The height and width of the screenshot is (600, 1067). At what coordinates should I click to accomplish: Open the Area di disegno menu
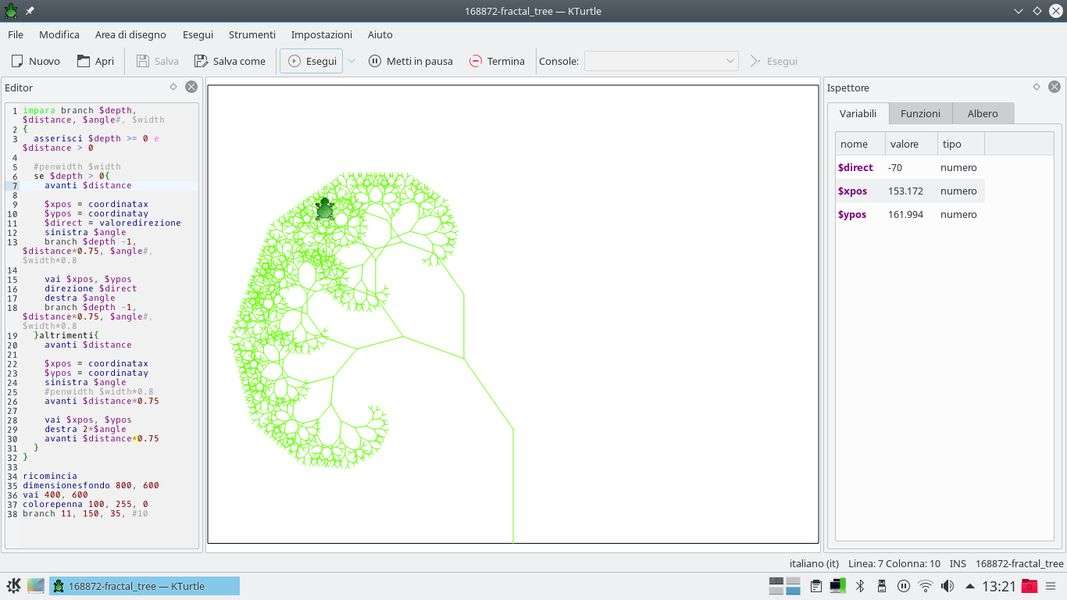[131, 34]
